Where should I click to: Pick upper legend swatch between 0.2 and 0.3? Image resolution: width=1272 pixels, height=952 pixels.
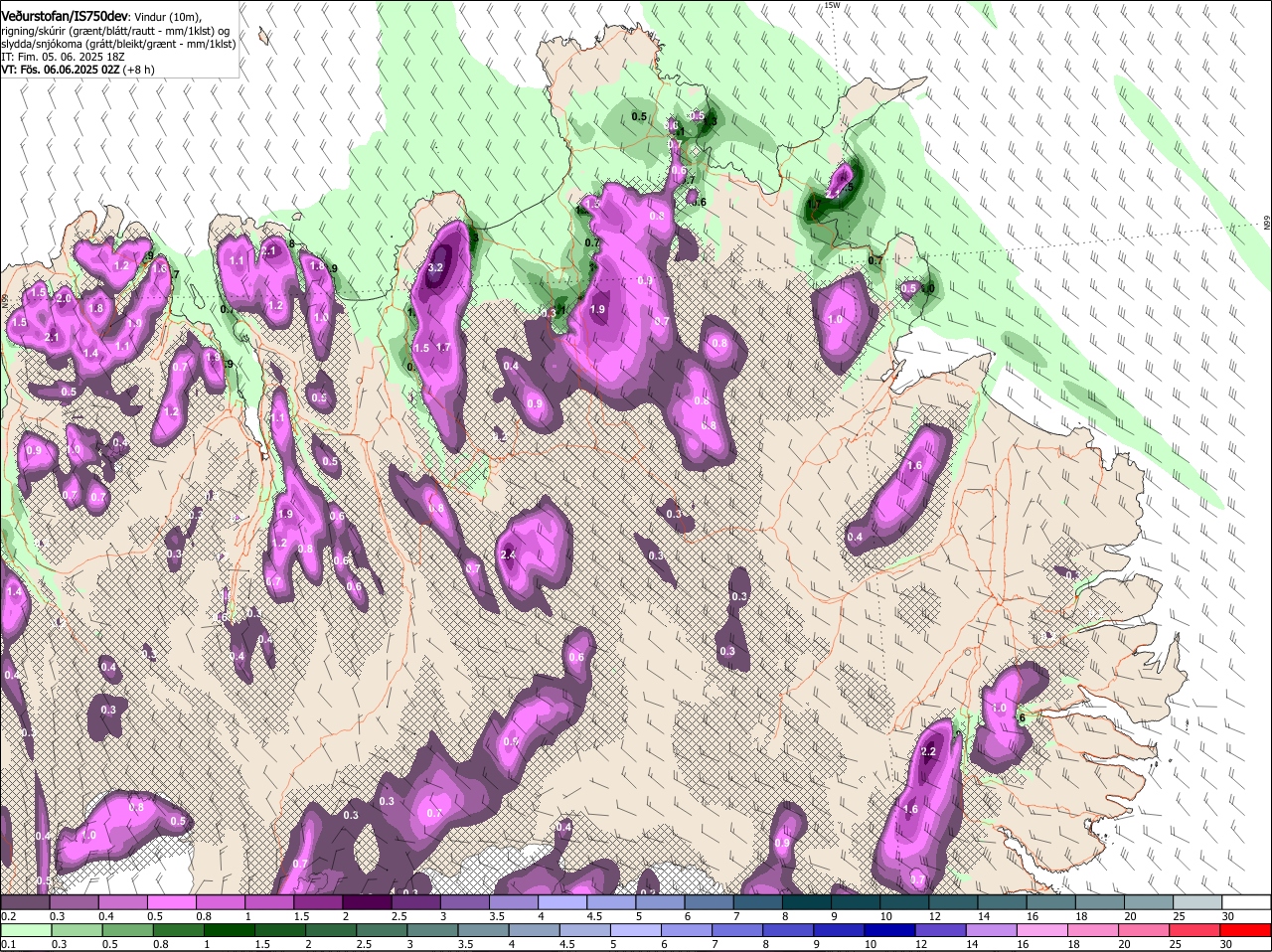26,901
